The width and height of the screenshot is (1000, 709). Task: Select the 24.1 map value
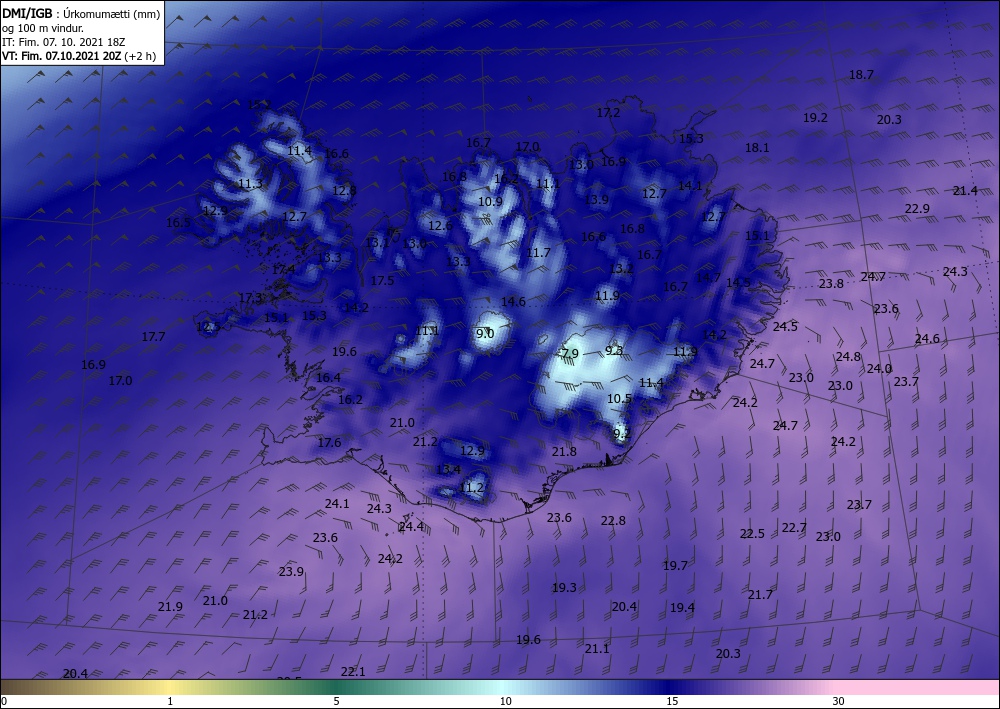point(337,504)
